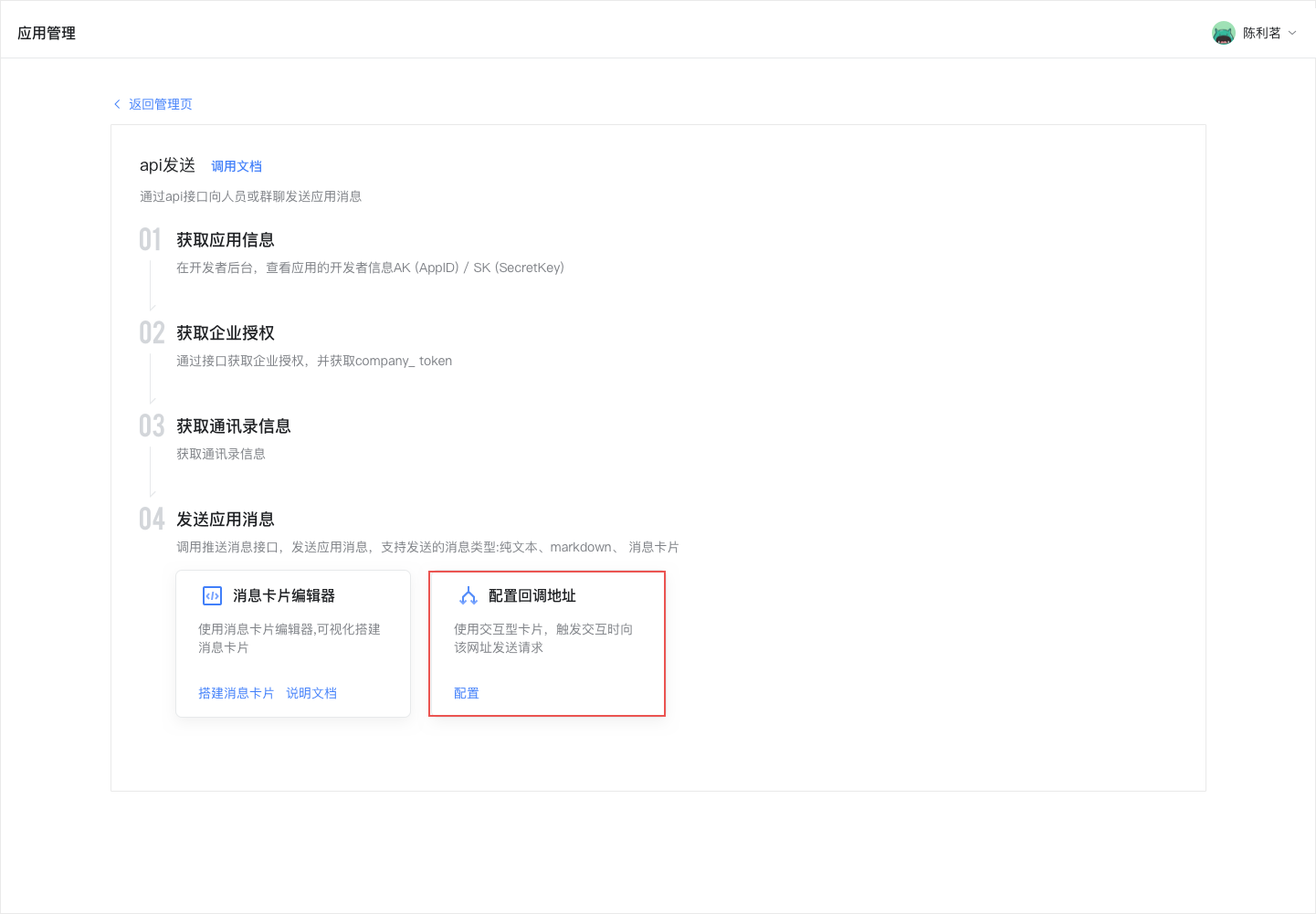Click the user avatar in the top bar

tap(1224, 32)
